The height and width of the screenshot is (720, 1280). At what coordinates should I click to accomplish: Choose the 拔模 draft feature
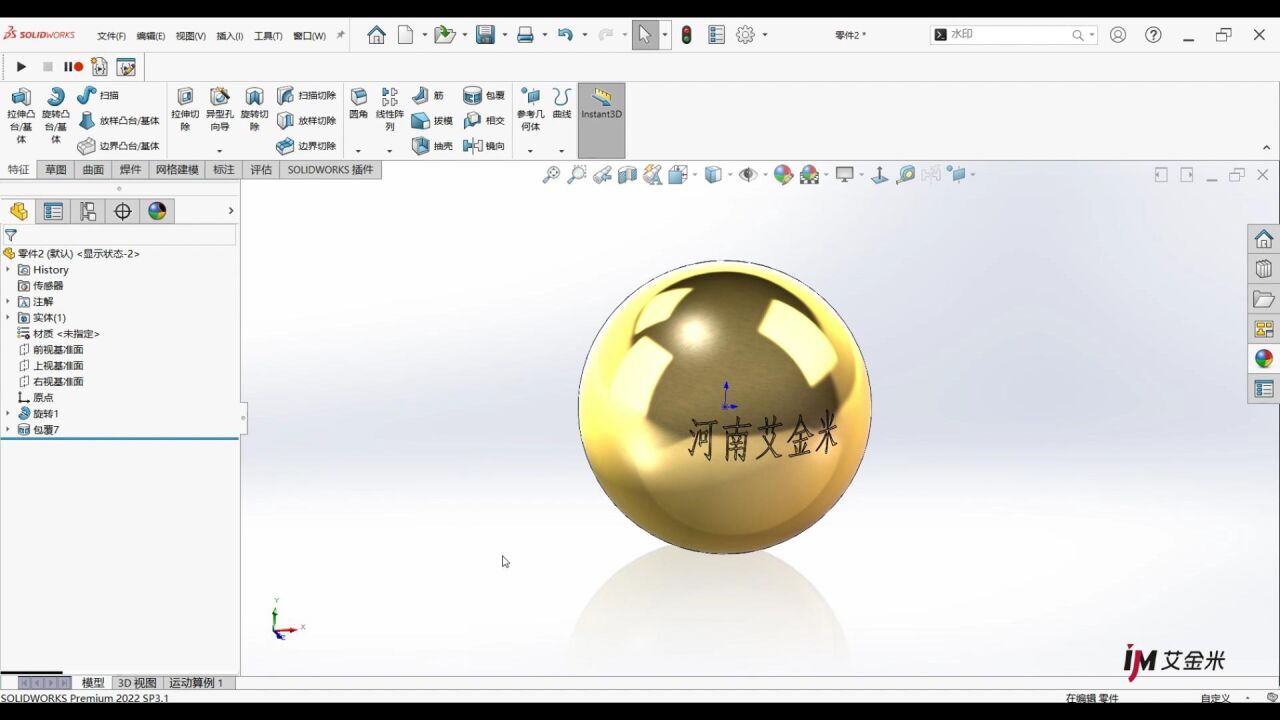(x=432, y=121)
